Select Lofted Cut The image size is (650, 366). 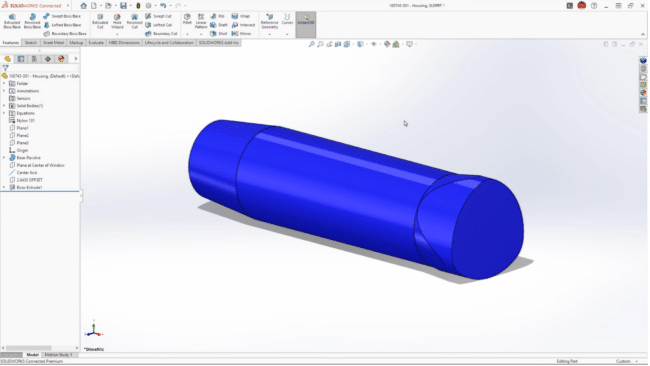158,25
